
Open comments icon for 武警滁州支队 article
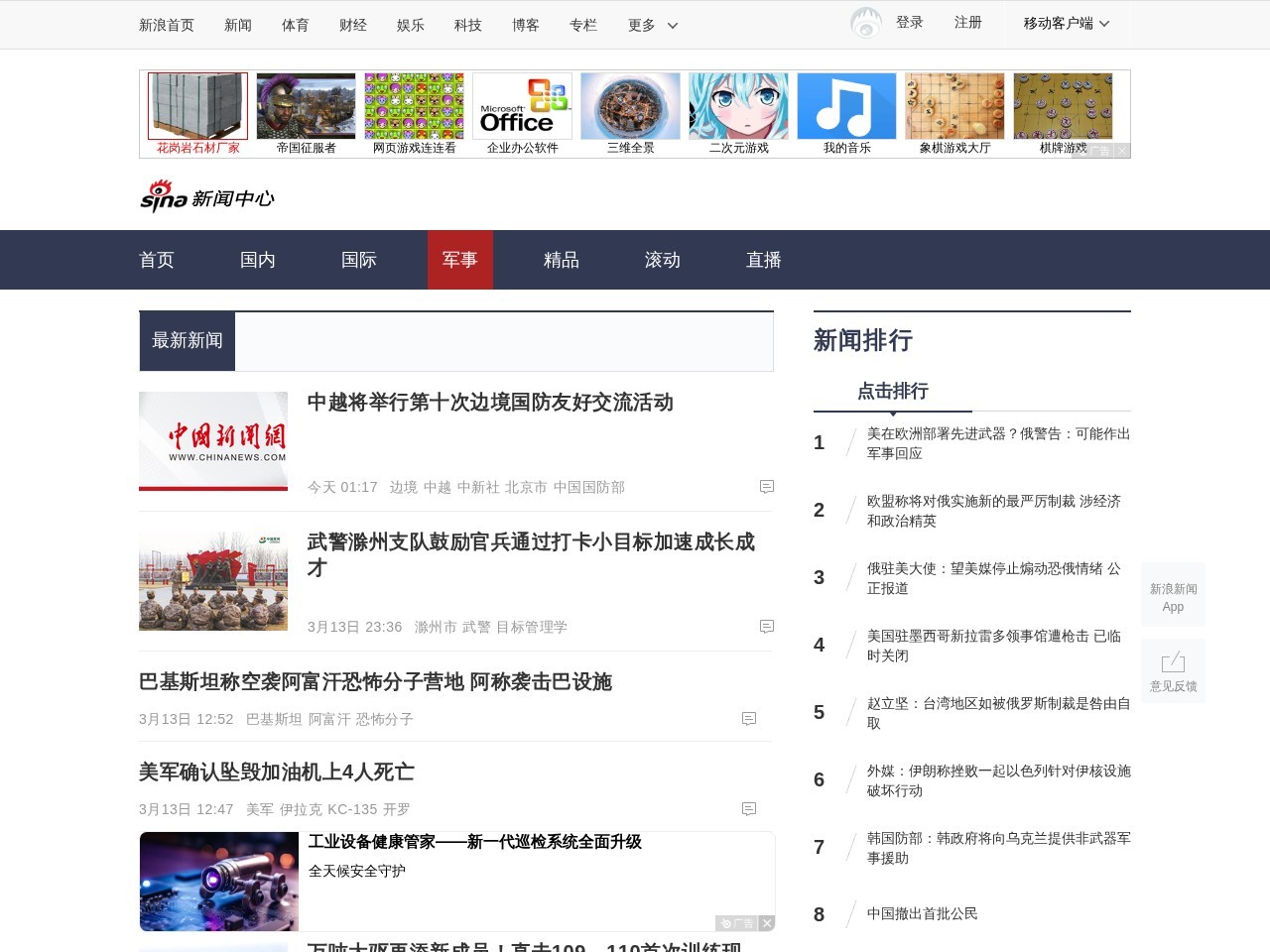point(766,627)
